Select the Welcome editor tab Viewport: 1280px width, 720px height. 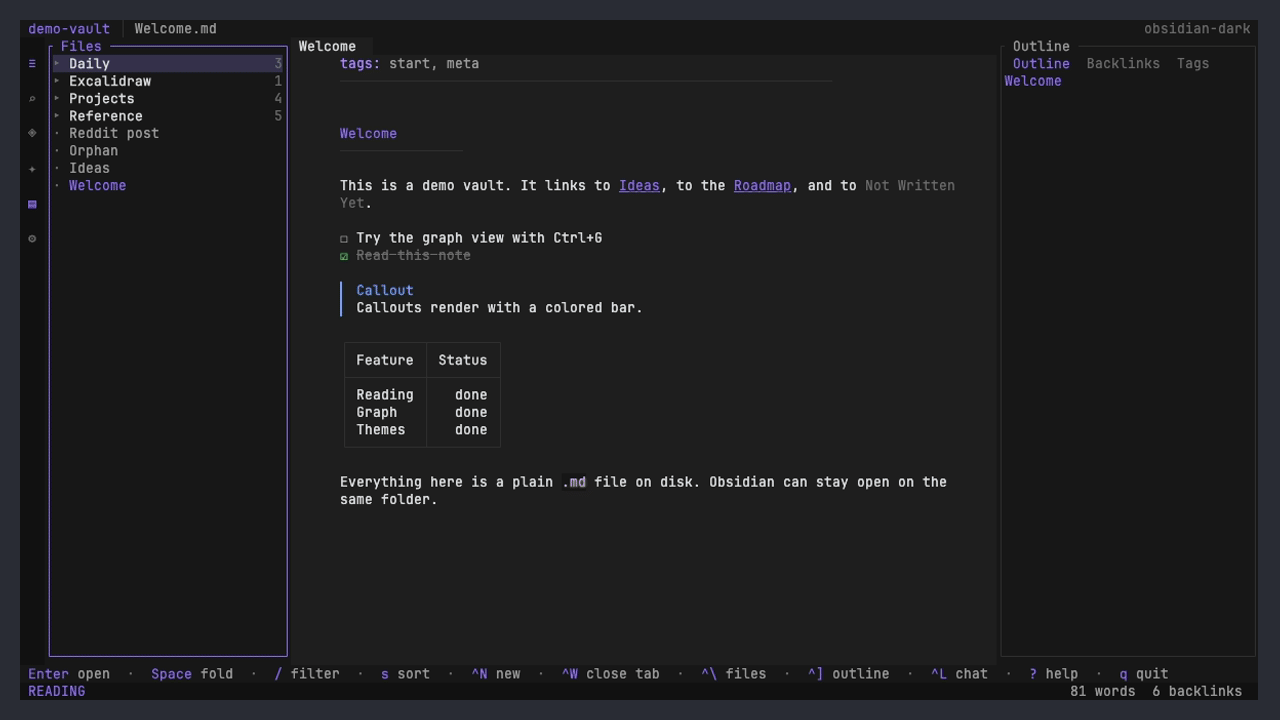[327, 46]
